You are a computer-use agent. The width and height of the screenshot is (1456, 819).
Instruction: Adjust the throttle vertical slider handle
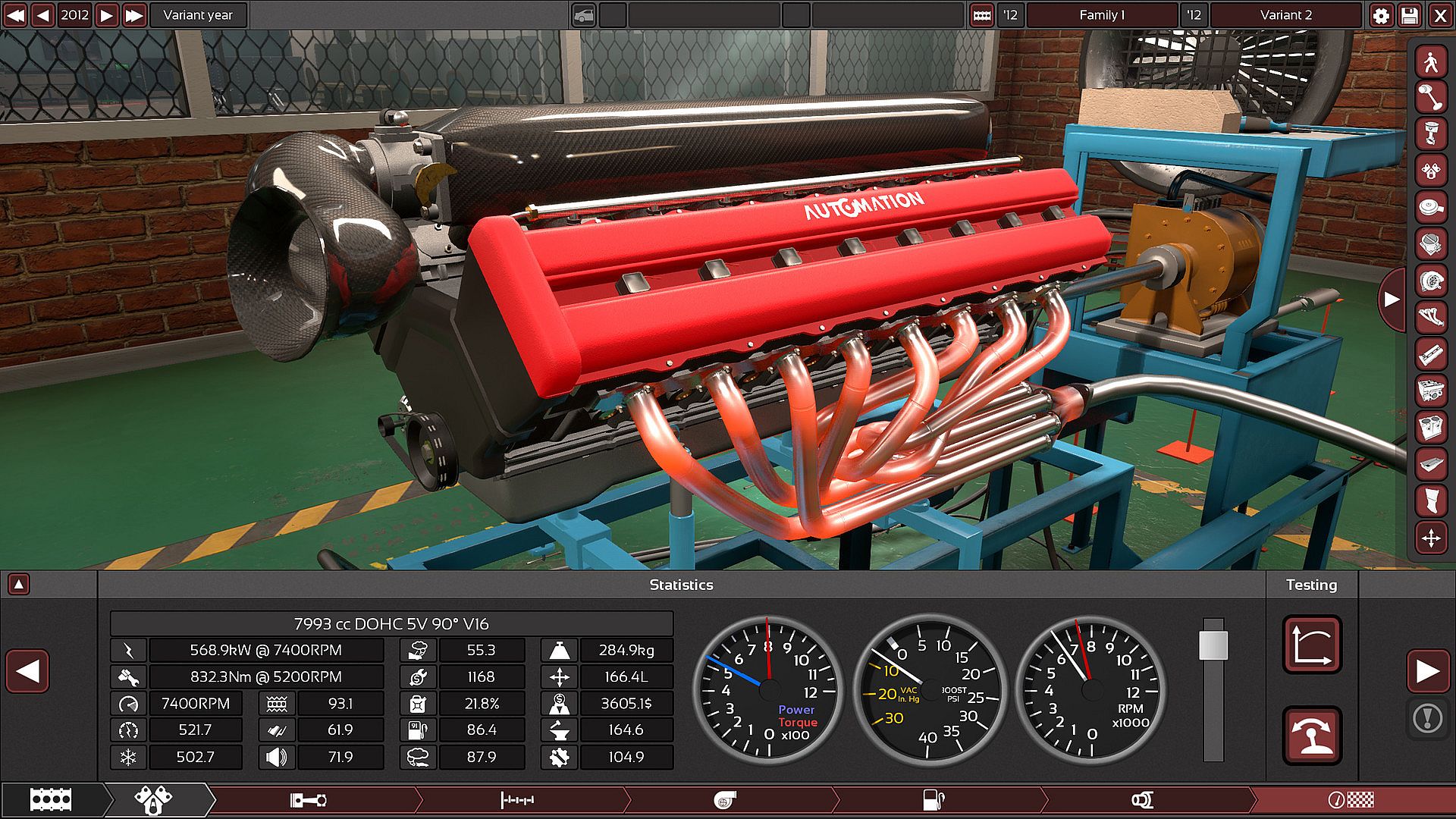[x=1213, y=645]
